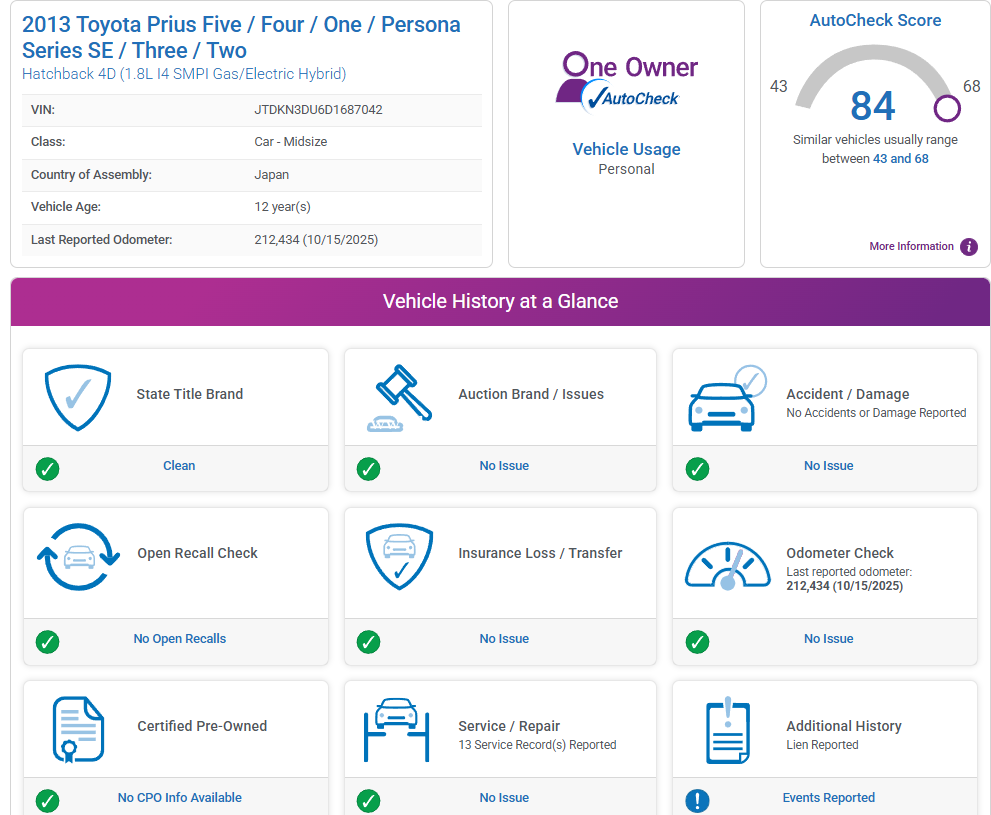Click the State Title Brand shield icon

coord(78,397)
